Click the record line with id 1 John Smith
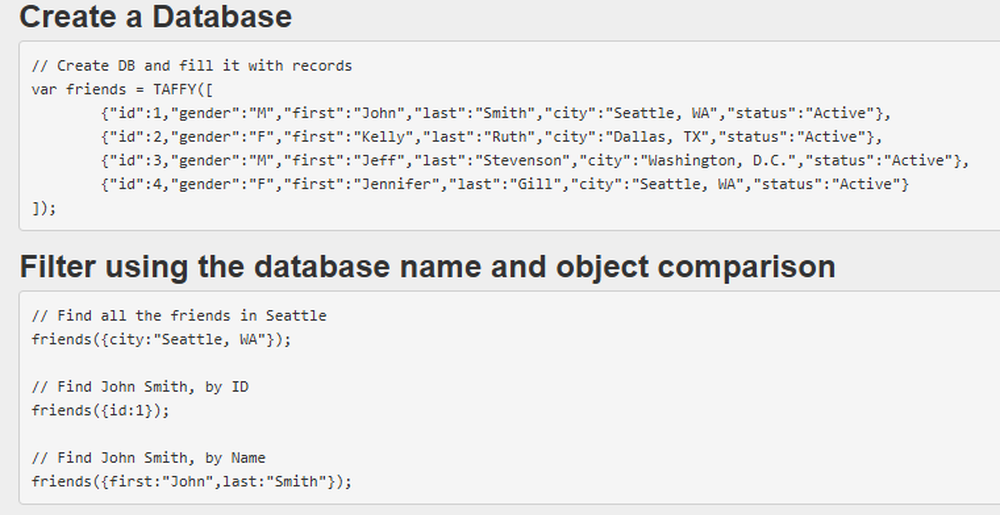Image resolution: width=1000 pixels, height=515 pixels. (x=496, y=113)
